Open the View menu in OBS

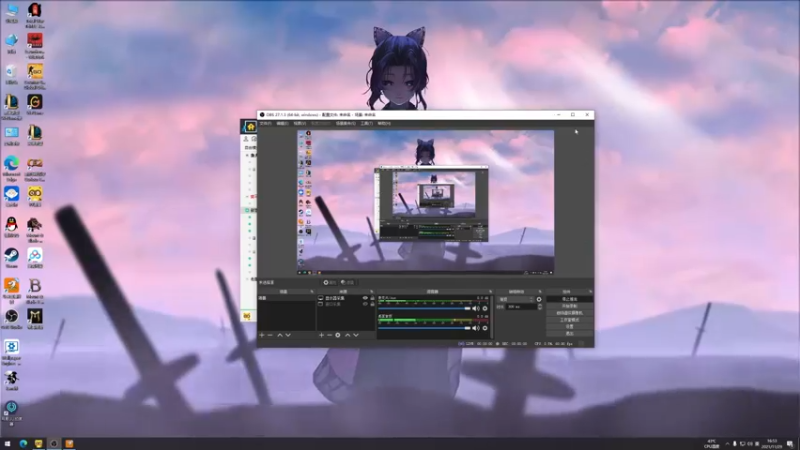coord(299,123)
